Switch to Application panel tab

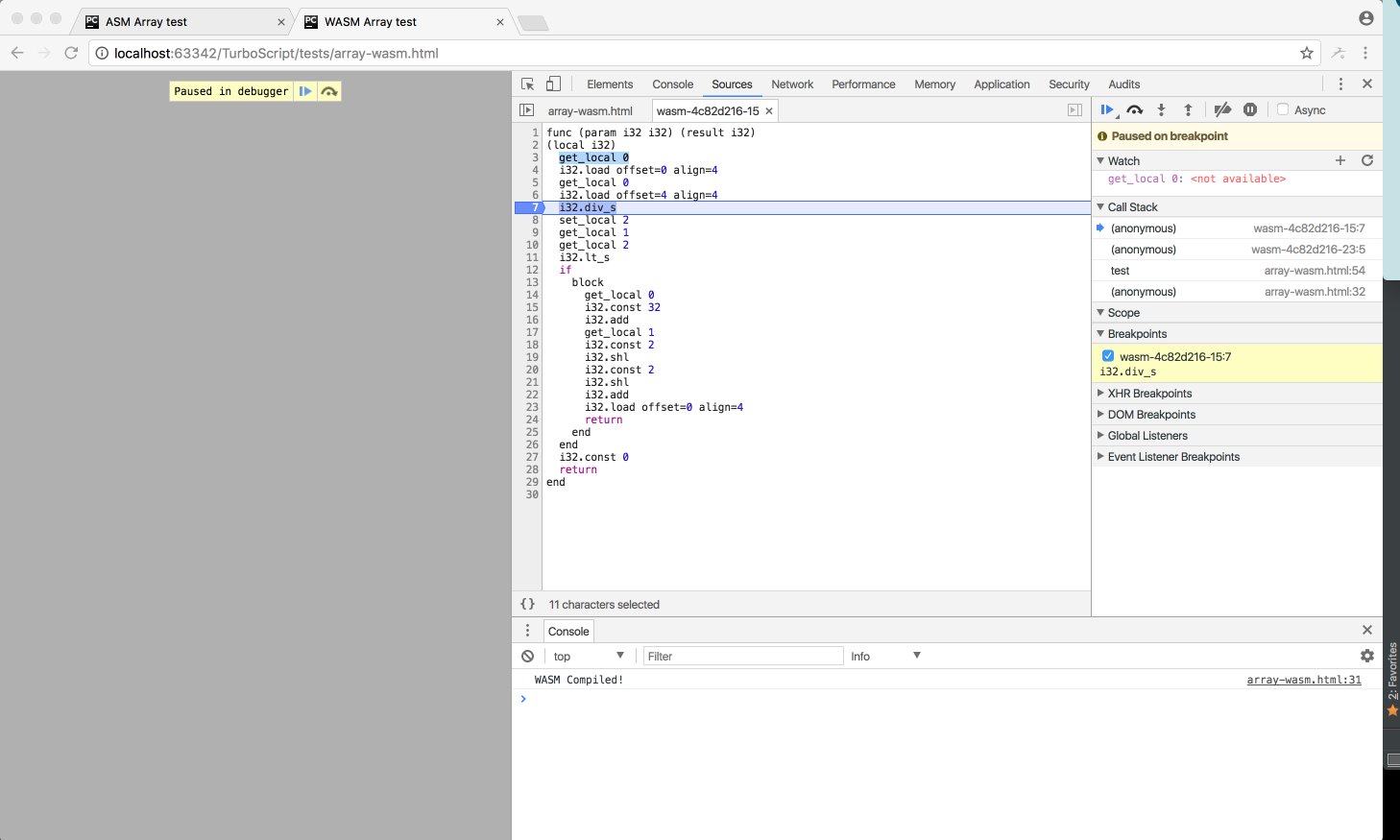pyautogui.click(x=1002, y=84)
